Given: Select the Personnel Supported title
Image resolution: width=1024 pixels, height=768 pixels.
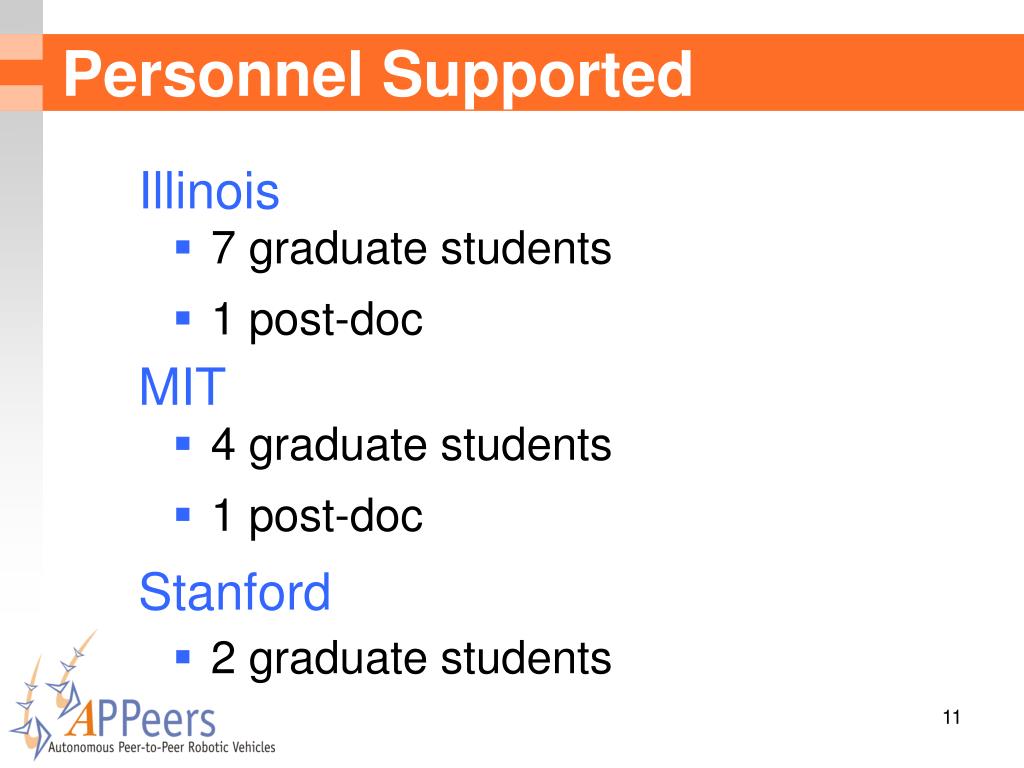Looking at the screenshot, I should pyautogui.click(x=377, y=76).
